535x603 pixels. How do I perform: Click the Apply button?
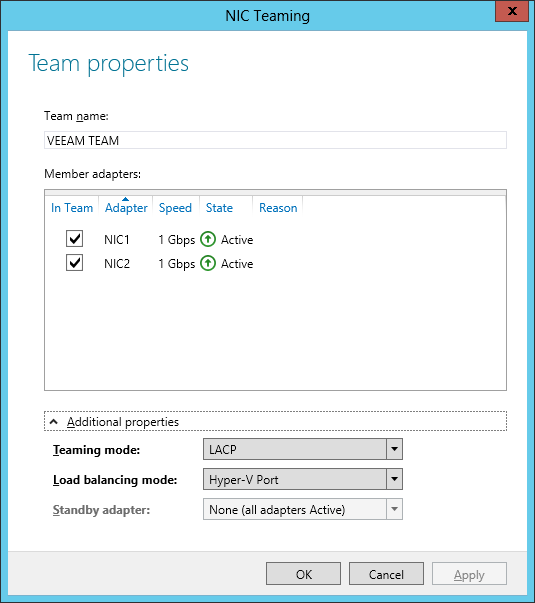pyautogui.click(x=469, y=574)
